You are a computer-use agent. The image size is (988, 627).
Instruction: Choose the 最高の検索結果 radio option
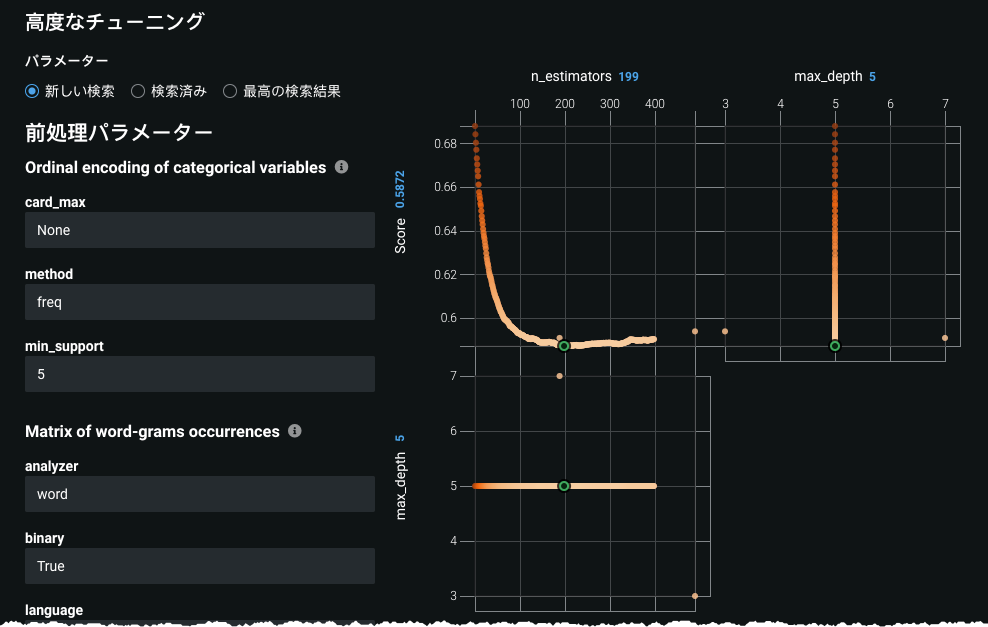230,91
